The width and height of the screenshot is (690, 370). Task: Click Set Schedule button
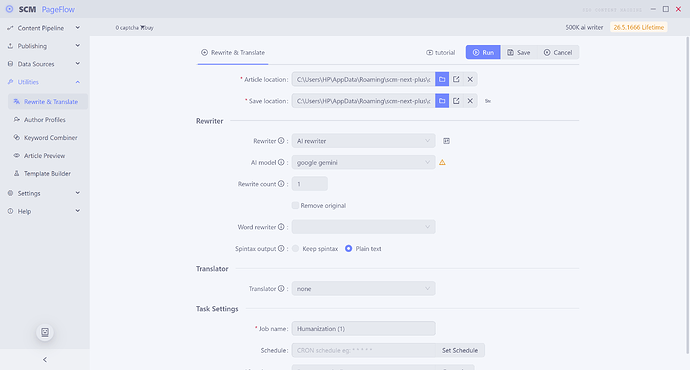(460, 350)
